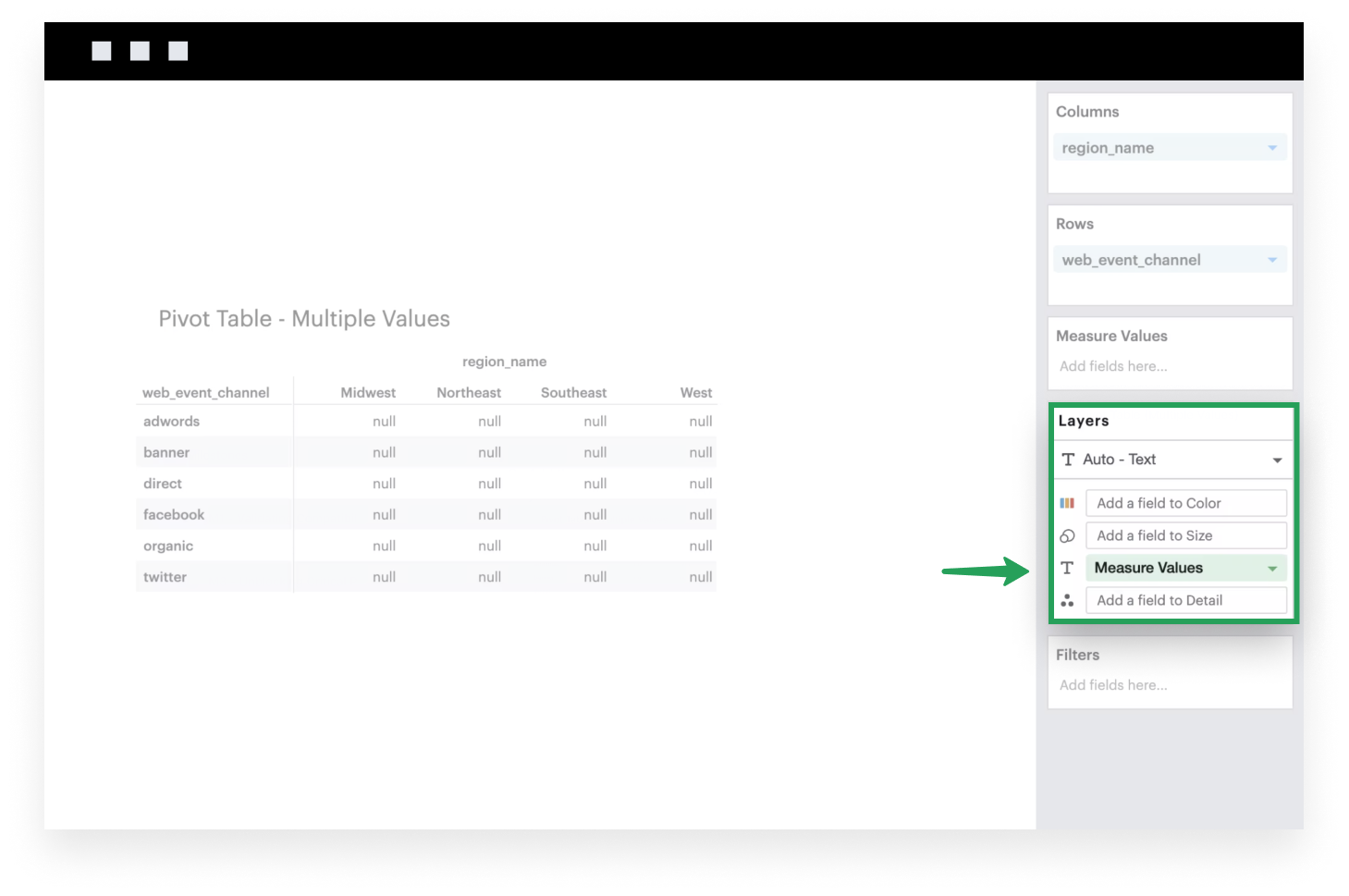This screenshot has width=1349, height=896.
Task: Click the Pivot Table - Multiple Values title
Action: (x=303, y=318)
